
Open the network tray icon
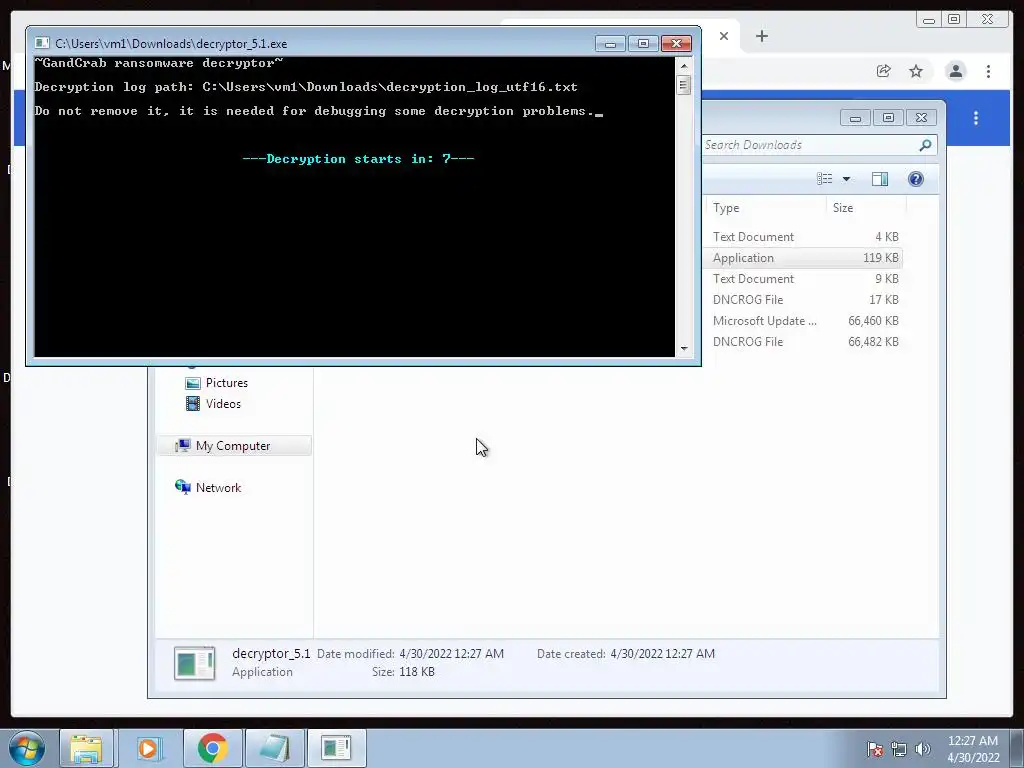click(899, 749)
